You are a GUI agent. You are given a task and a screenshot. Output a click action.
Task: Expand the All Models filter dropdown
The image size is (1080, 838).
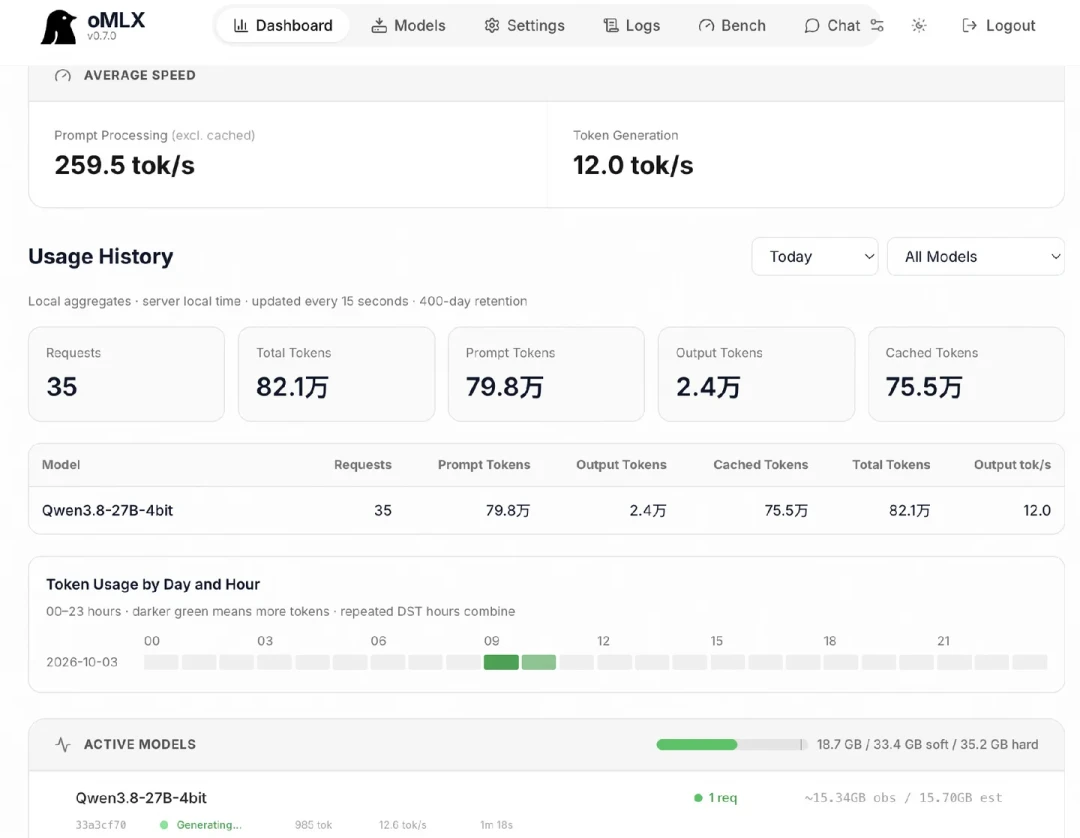click(x=976, y=257)
